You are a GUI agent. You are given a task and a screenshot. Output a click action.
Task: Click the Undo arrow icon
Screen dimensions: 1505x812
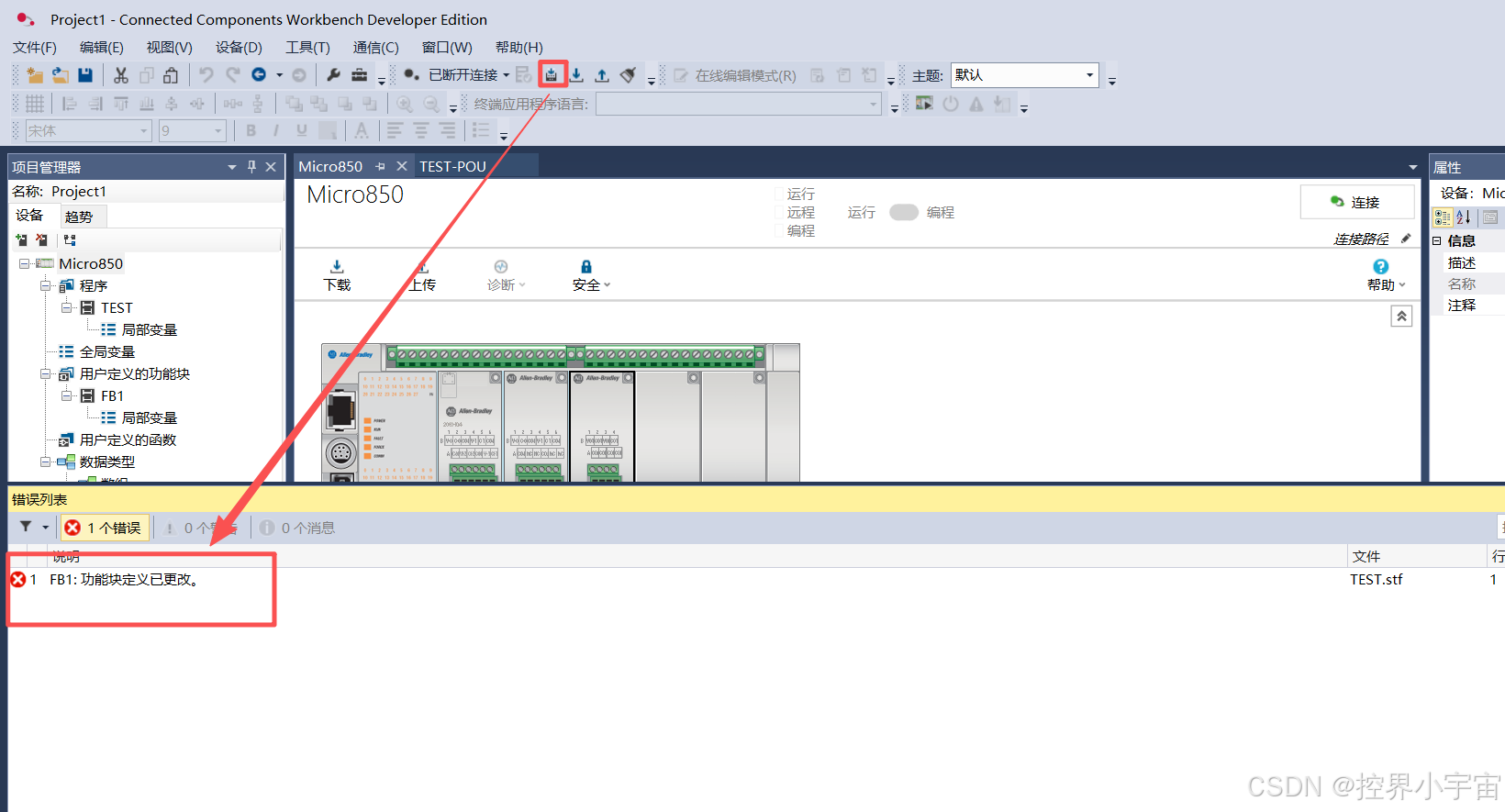click(206, 75)
